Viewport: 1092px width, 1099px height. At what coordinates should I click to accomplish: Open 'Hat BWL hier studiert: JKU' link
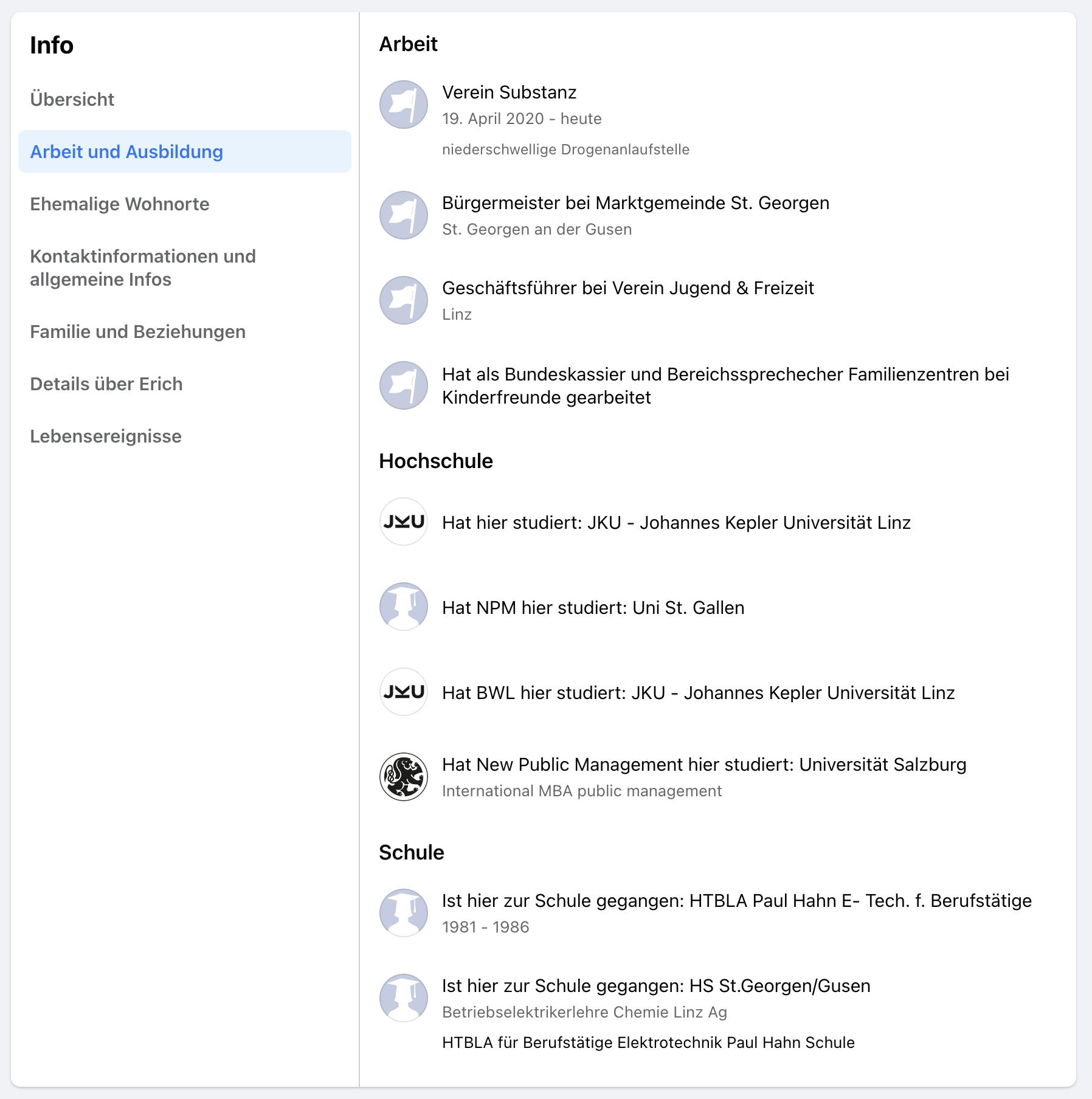tap(698, 693)
